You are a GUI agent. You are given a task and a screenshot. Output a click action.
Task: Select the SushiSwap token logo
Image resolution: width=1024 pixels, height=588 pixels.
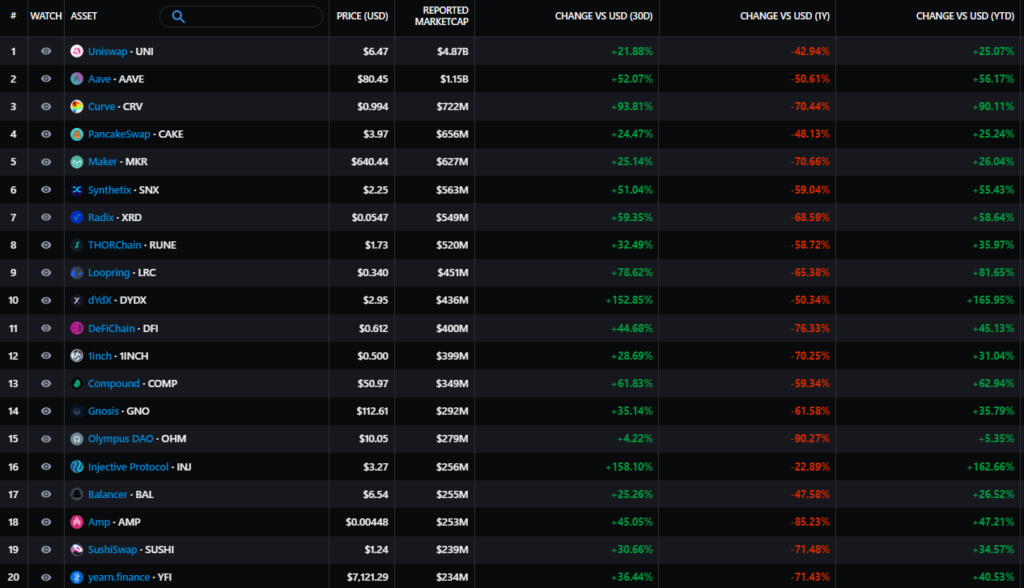point(76,549)
